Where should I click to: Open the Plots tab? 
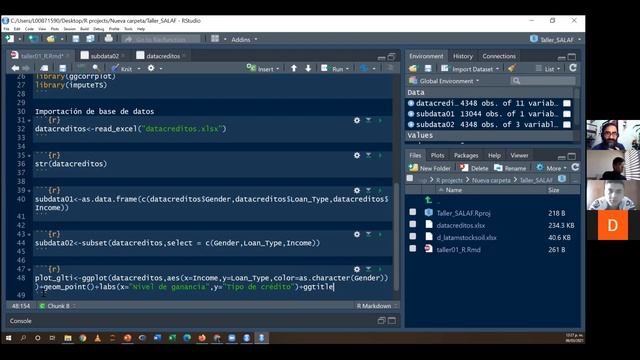437,156
